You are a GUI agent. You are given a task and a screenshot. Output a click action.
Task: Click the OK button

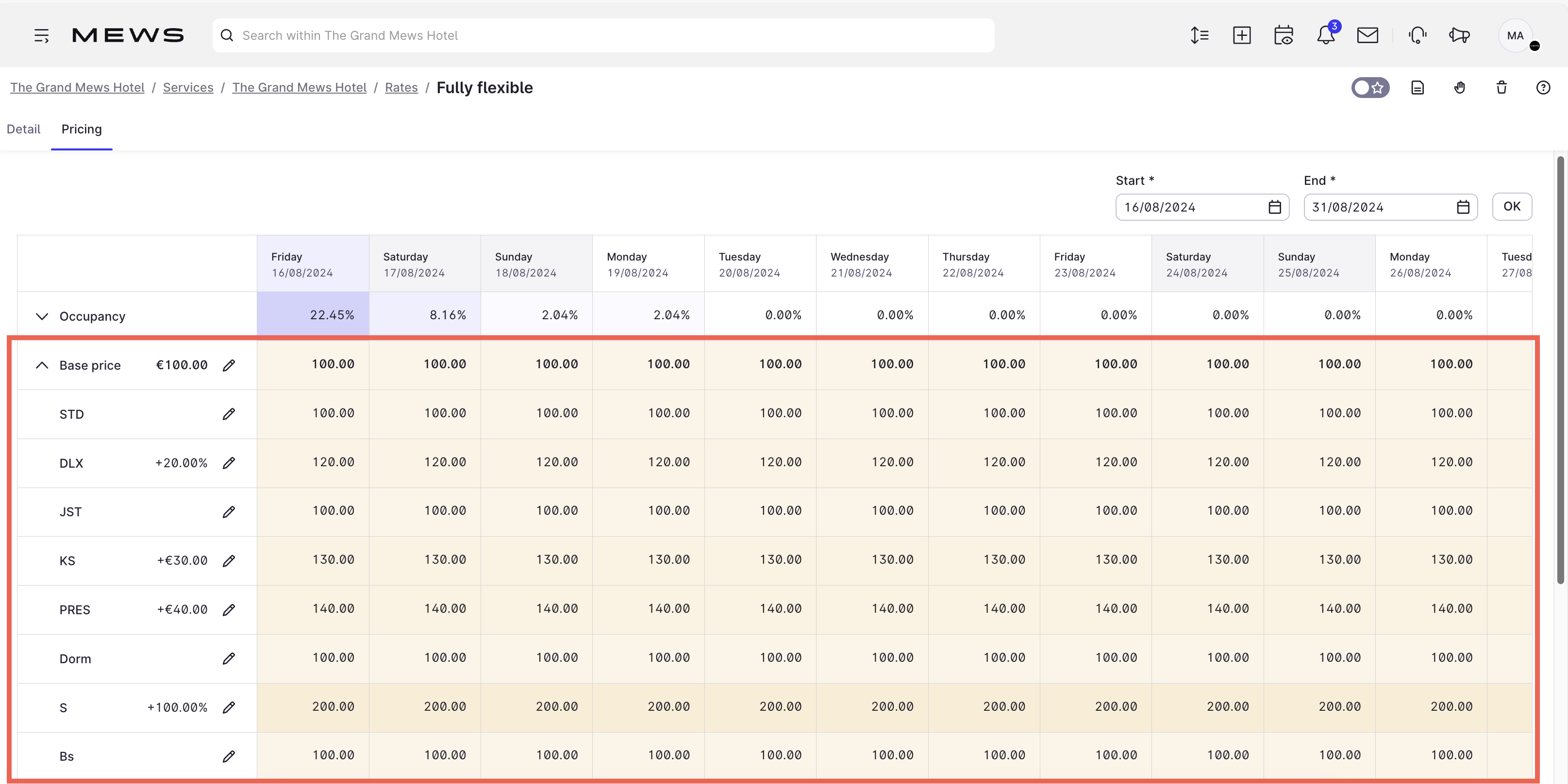(x=1512, y=207)
